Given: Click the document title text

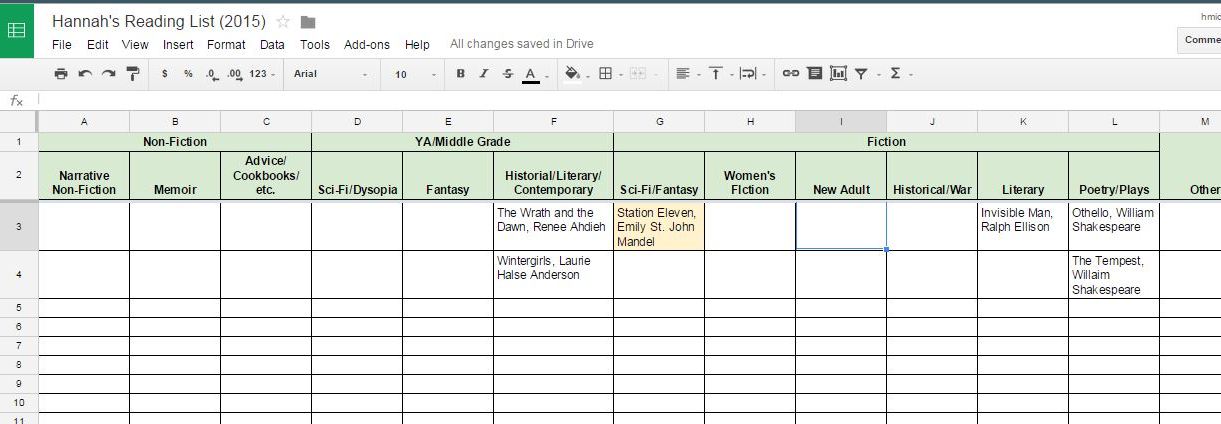Looking at the screenshot, I should tap(159, 21).
